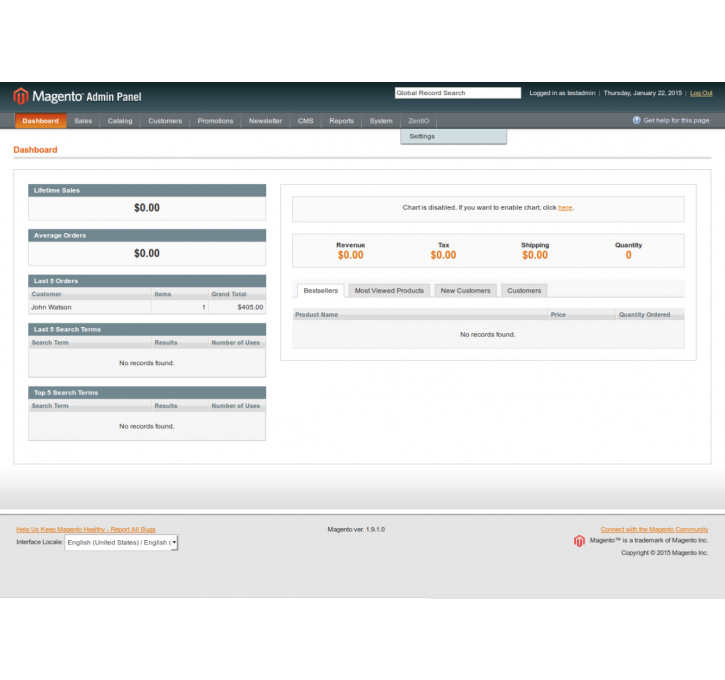Image resolution: width=725 pixels, height=680 pixels.
Task: Click Number of Uses header under Top 5 Search Terms
Action: point(237,406)
